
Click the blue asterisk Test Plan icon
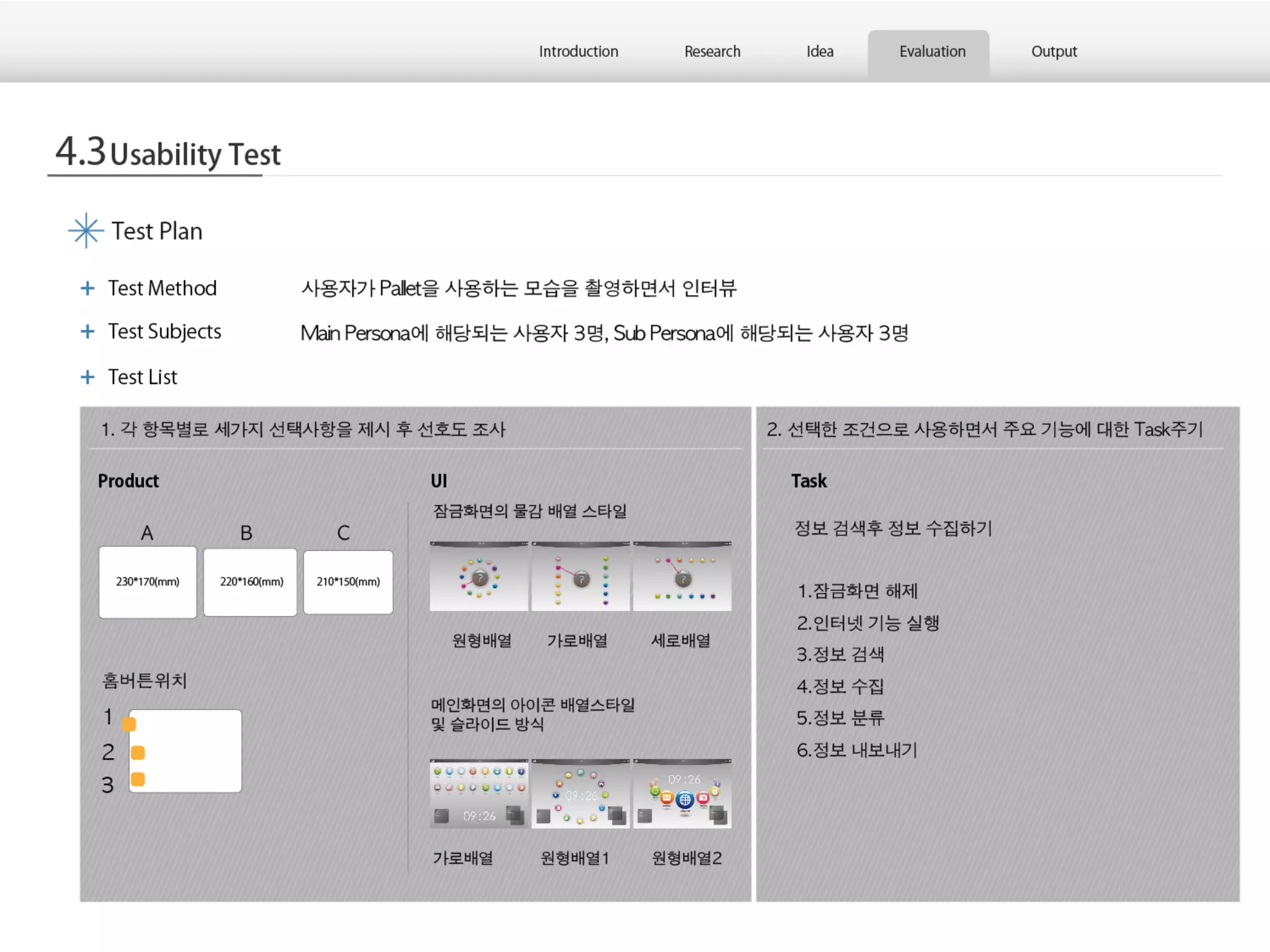click(x=86, y=231)
